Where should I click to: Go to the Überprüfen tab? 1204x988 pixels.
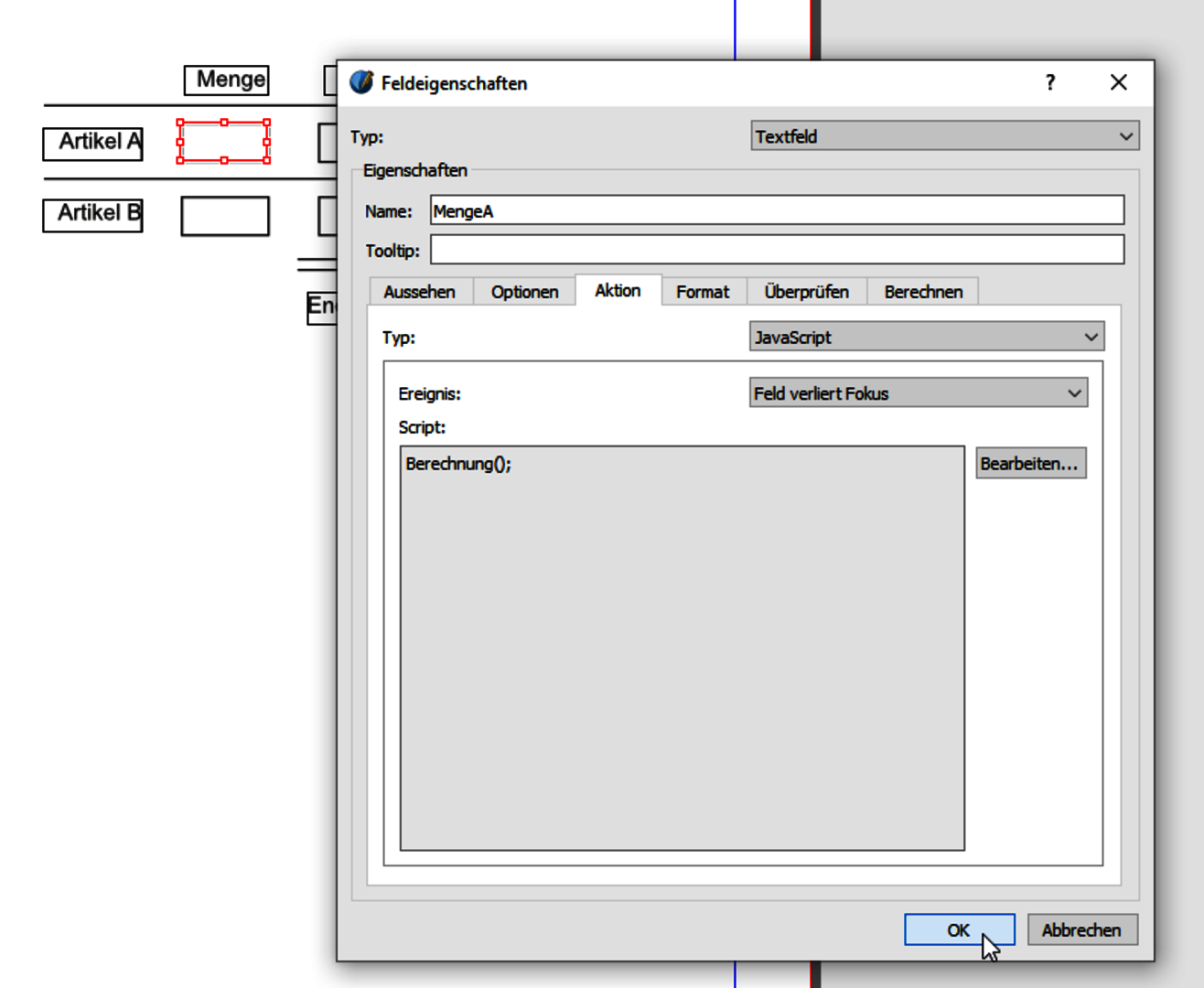point(806,292)
